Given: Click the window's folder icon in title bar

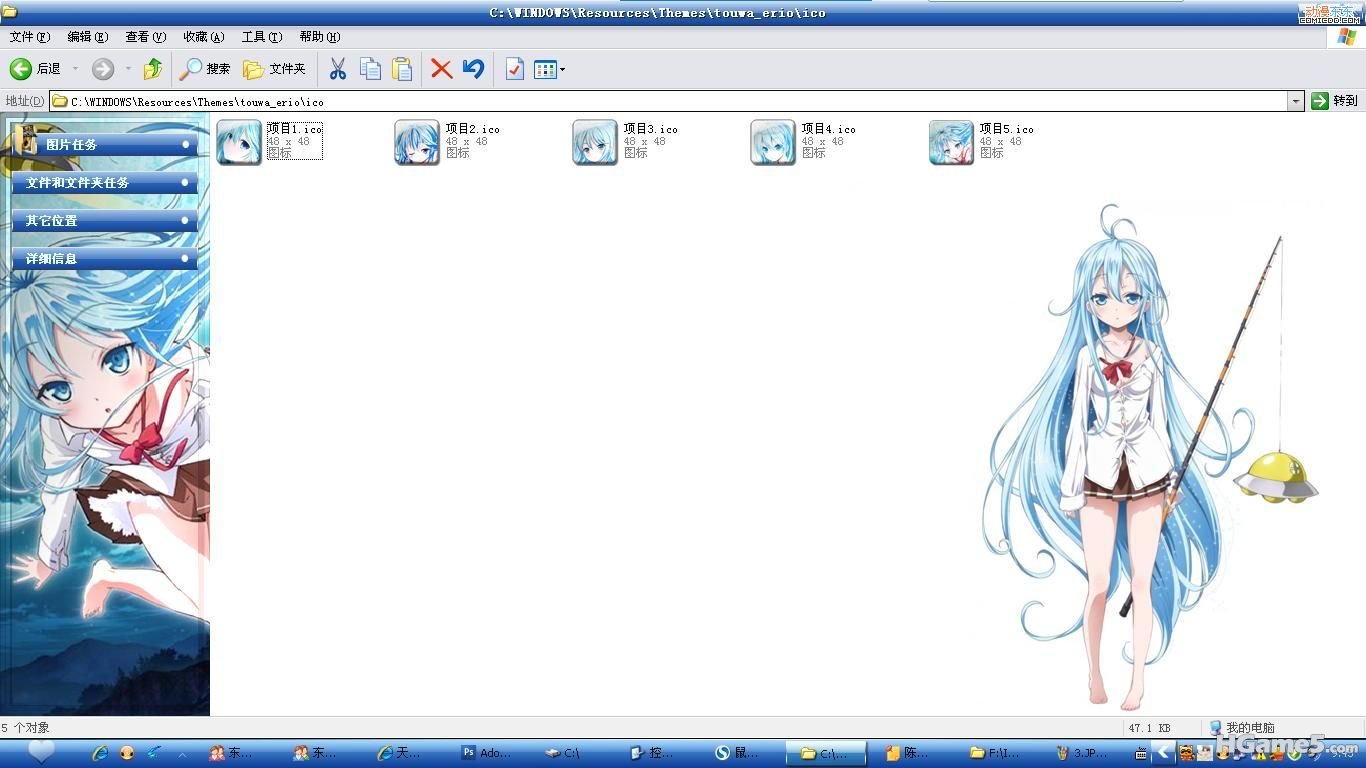Looking at the screenshot, I should coord(9,12).
